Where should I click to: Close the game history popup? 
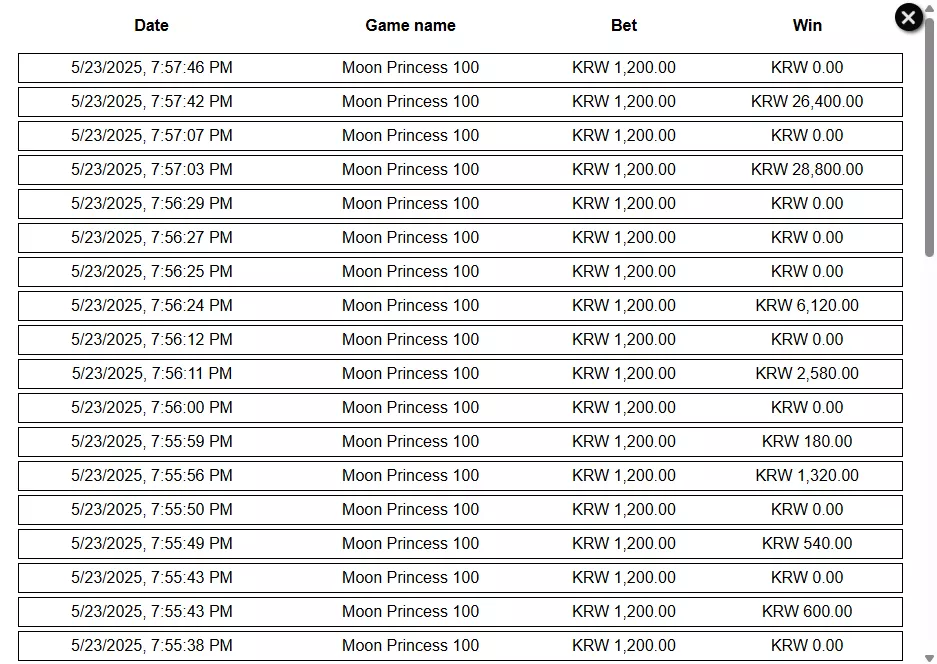pos(908,17)
